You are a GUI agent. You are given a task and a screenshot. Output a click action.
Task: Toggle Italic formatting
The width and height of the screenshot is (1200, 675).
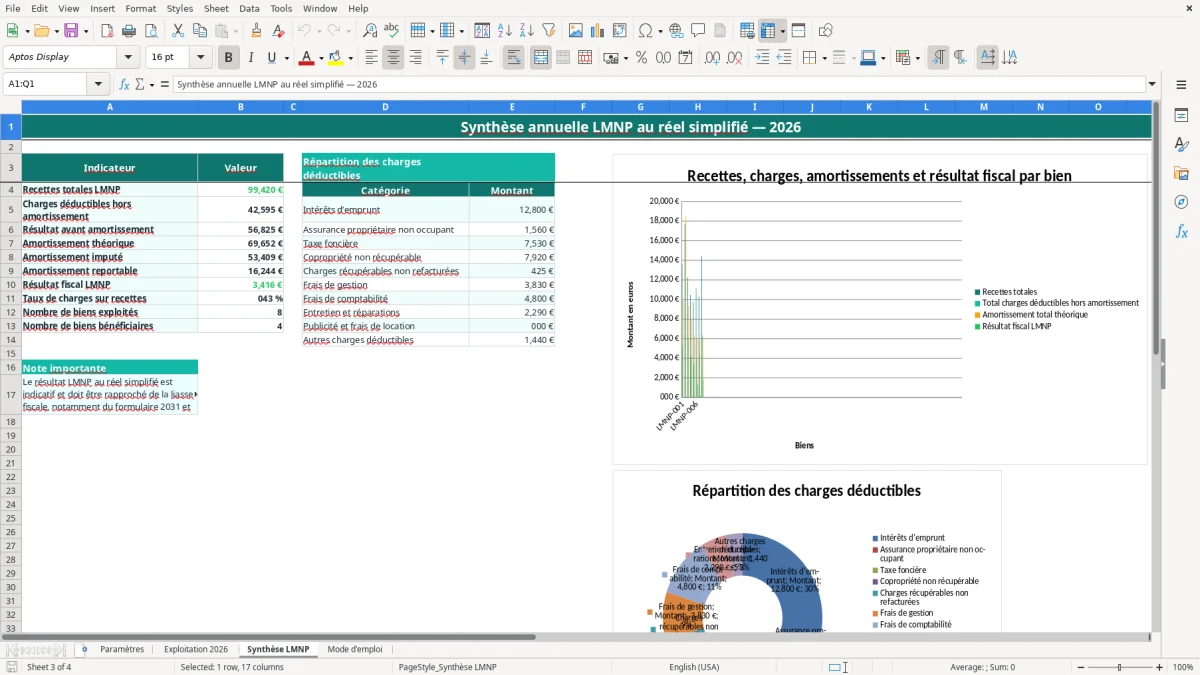250,58
